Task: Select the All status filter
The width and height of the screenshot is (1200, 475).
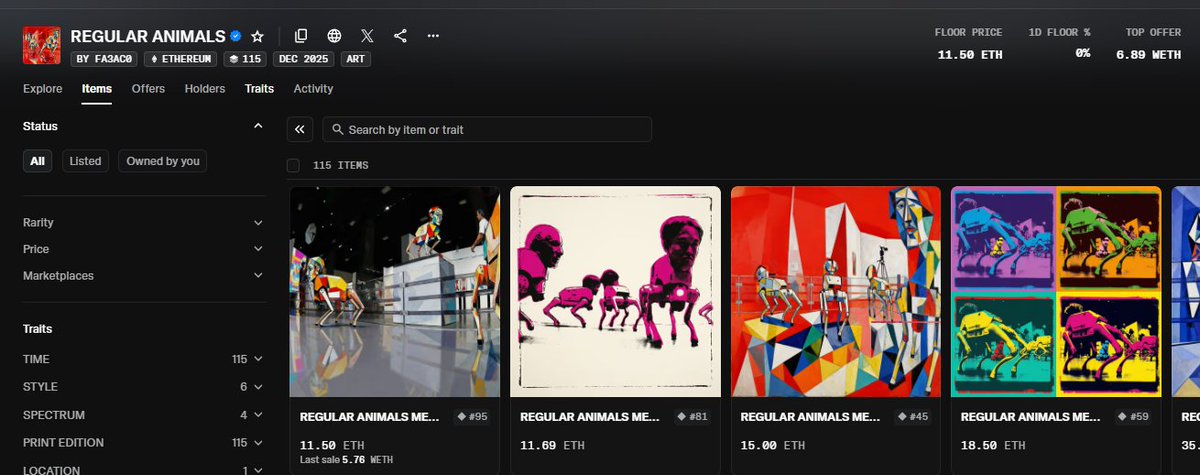Action: coord(37,161)
